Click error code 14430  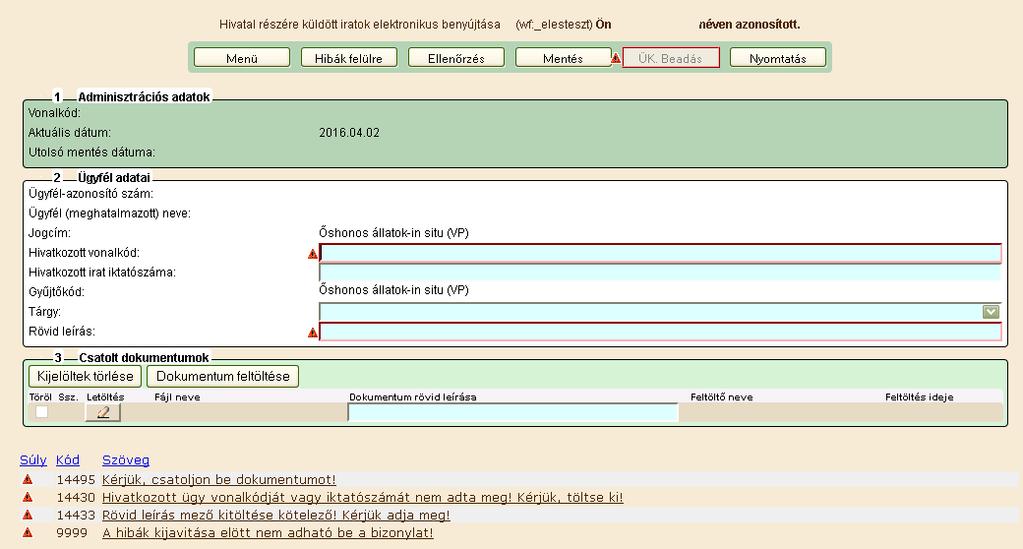pos(76,497)
